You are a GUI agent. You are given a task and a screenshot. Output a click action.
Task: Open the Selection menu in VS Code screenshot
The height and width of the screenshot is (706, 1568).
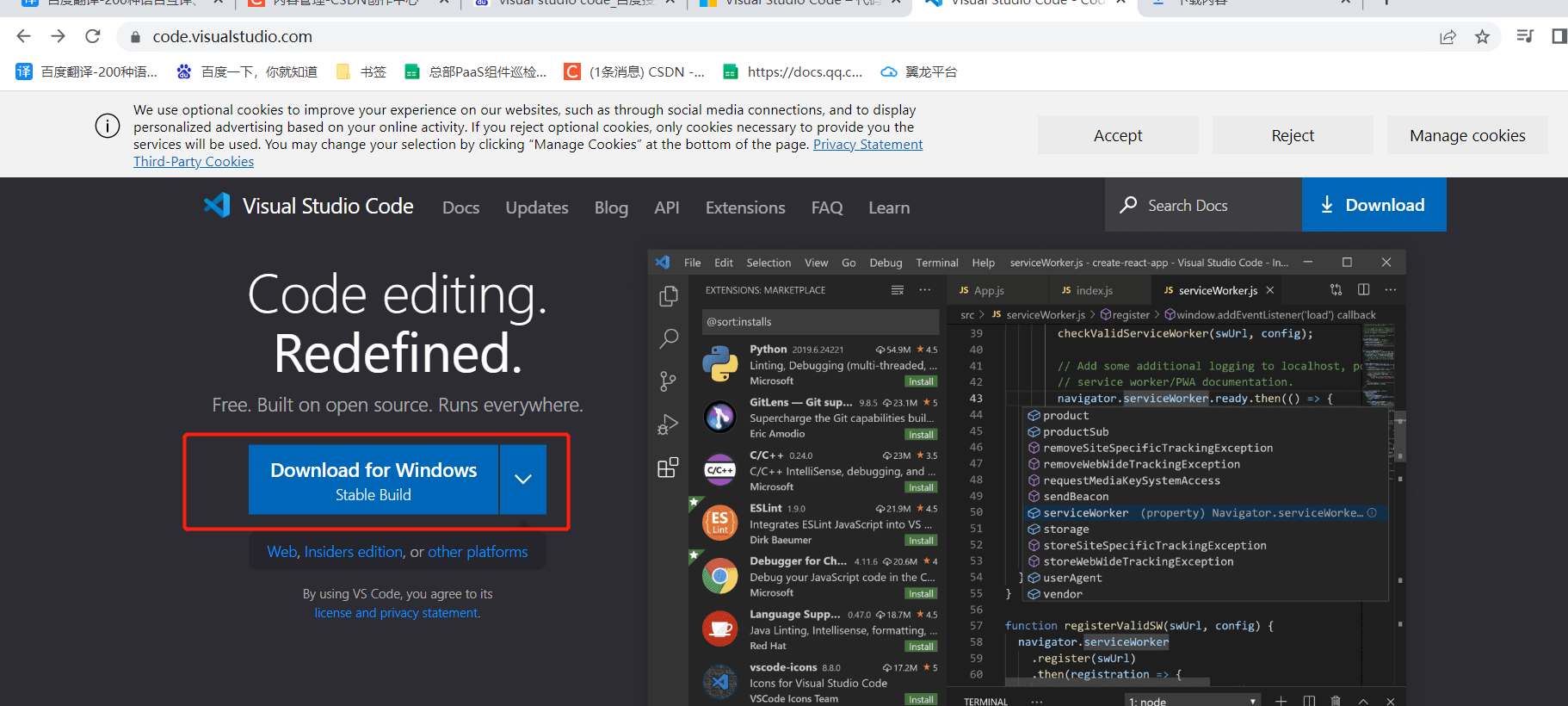[769, 263]
